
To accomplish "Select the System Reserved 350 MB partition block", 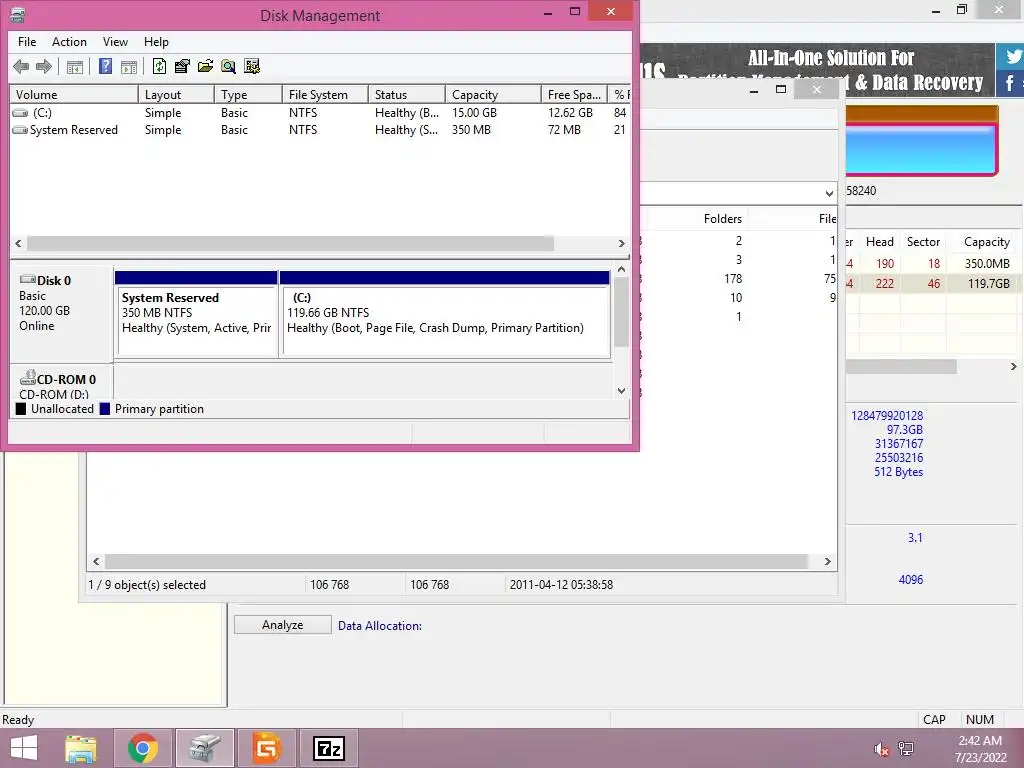I will pyautogui.click(x=196, y=313).
